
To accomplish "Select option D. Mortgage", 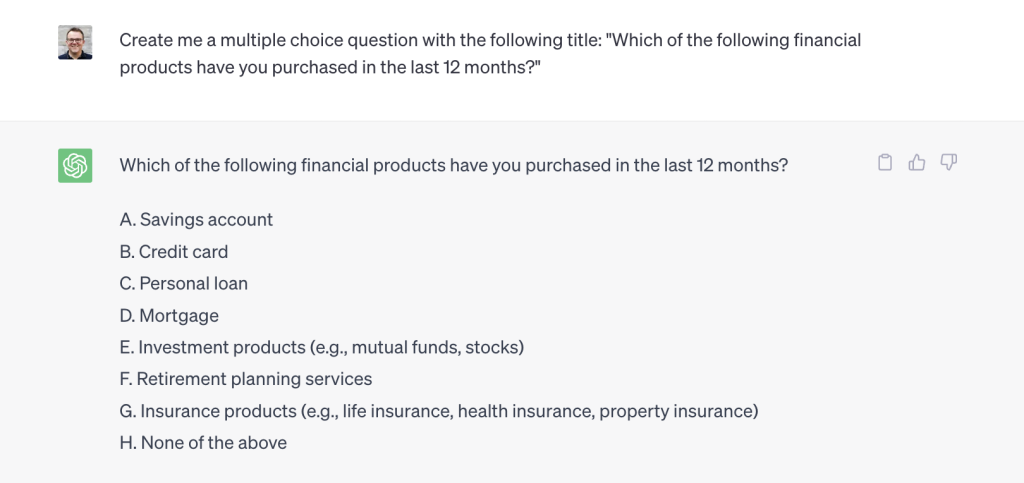I will (169, 316).
